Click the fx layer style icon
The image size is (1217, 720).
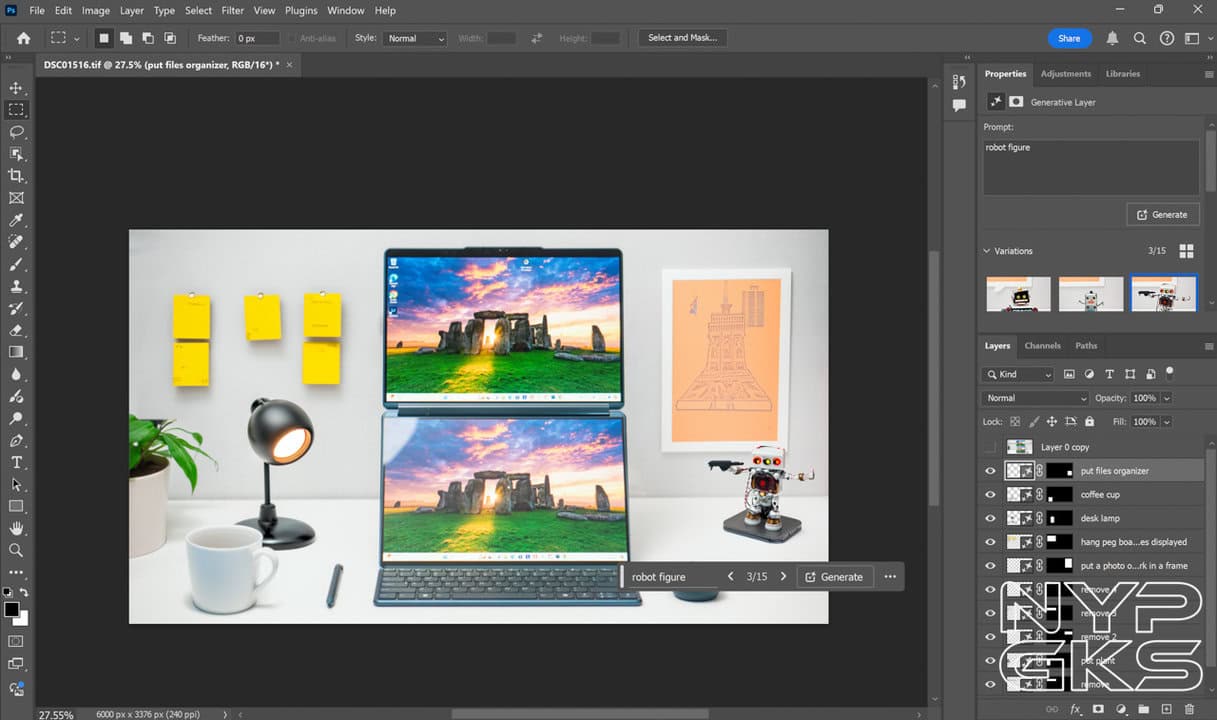pos(1076,709)
